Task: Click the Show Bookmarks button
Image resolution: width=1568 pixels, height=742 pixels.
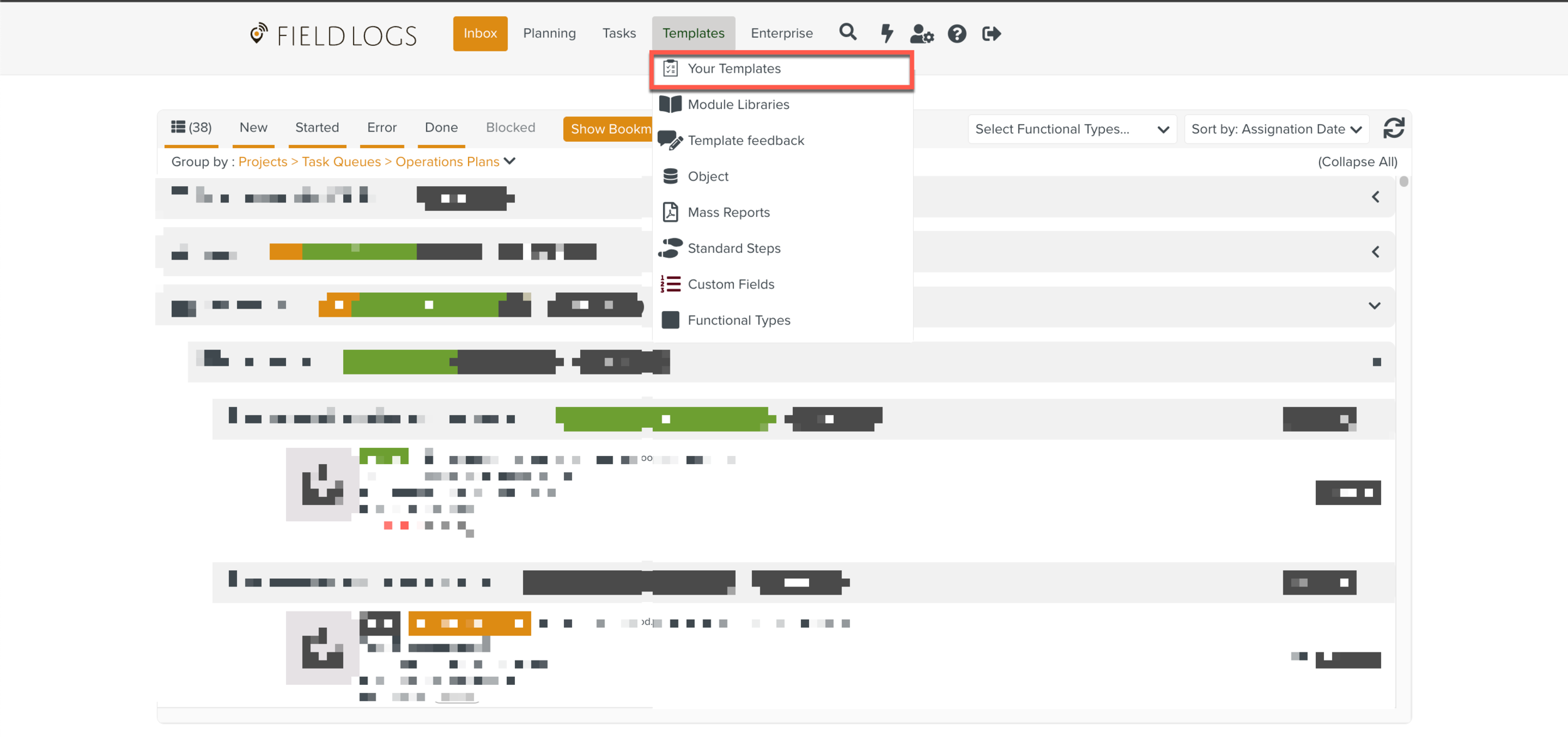Action: click(608, 129)
